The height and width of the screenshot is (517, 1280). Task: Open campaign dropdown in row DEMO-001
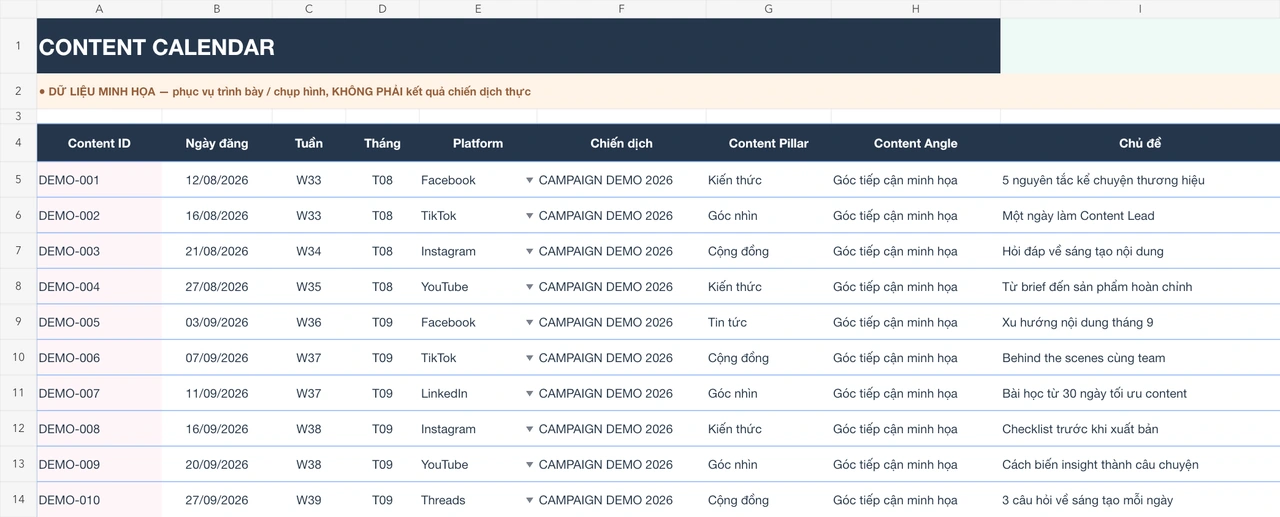click(530, 181)
